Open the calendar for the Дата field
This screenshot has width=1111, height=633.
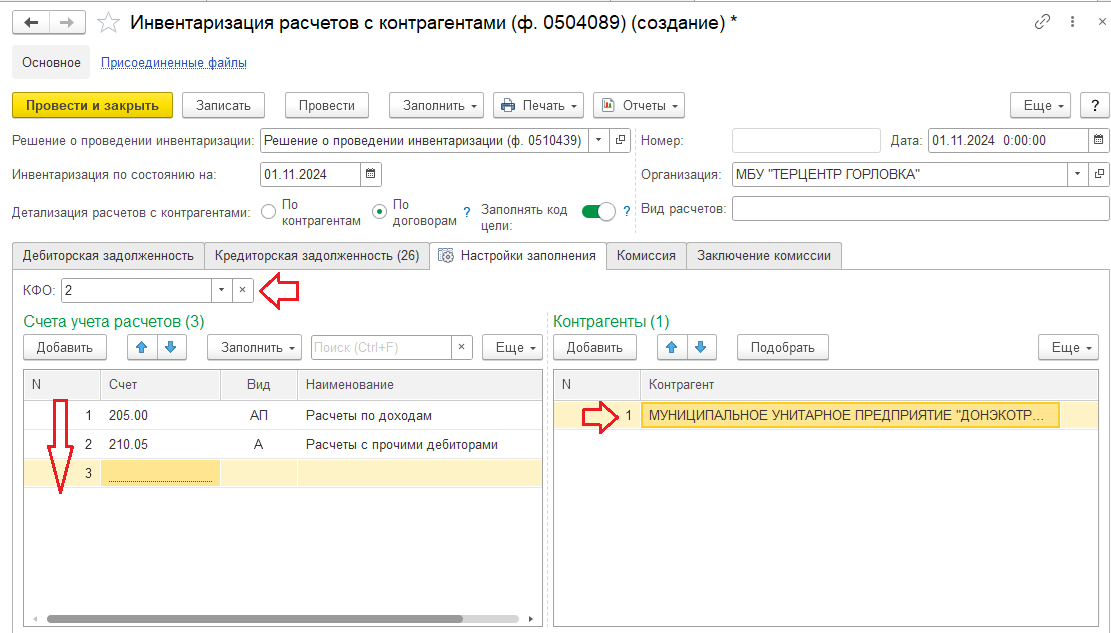click(x=1098, y=140)
